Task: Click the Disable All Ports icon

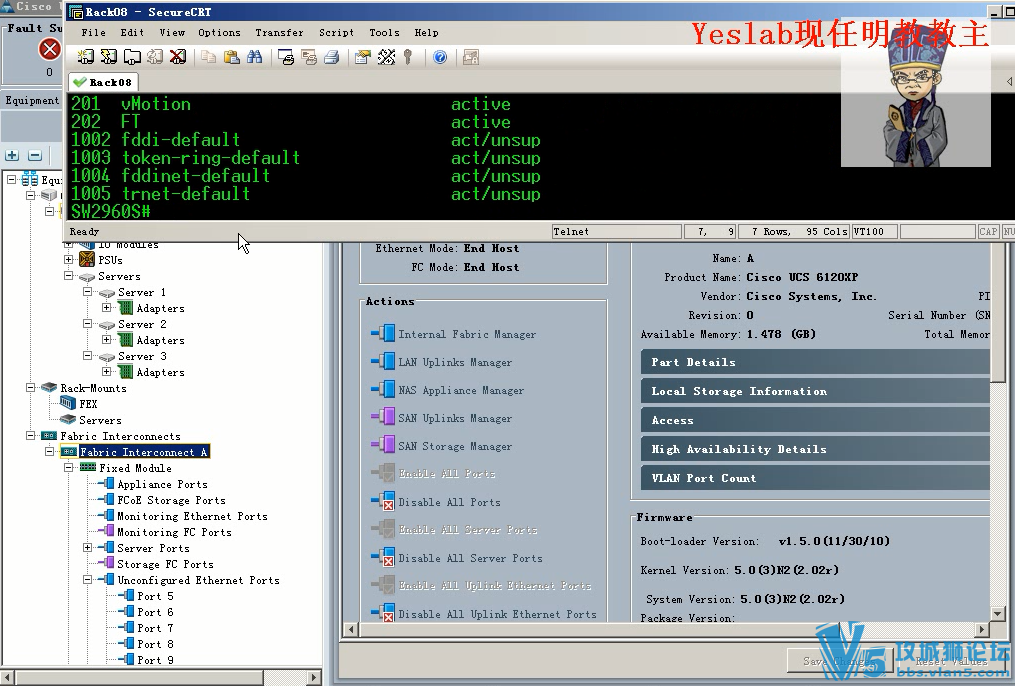Action: (383, 501)
